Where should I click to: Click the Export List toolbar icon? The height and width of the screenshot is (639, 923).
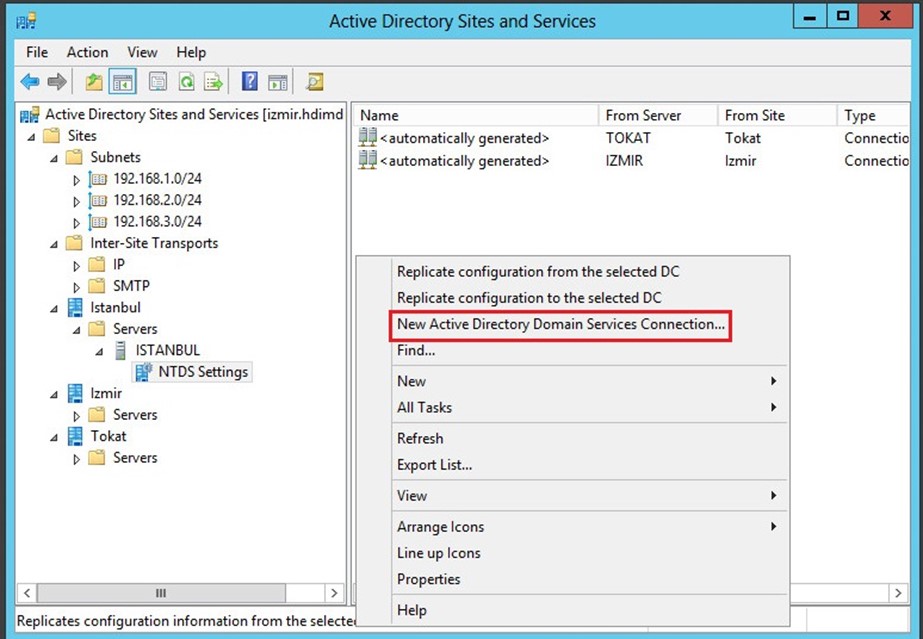[213, 82]
